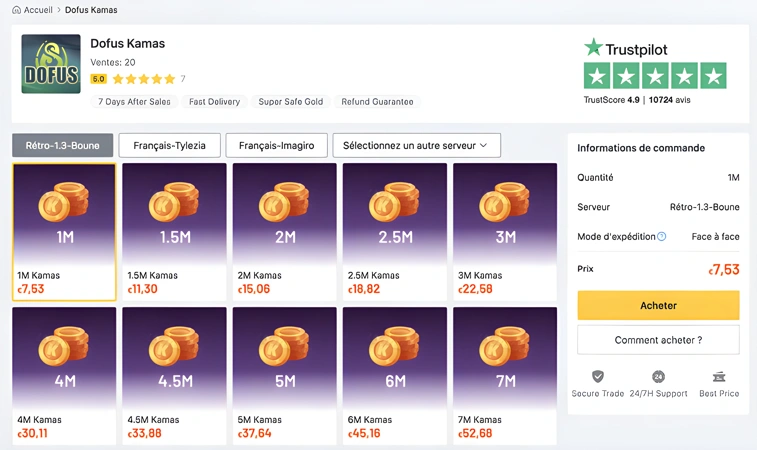Click the Secure Trade shield icon

coord(598,376)
